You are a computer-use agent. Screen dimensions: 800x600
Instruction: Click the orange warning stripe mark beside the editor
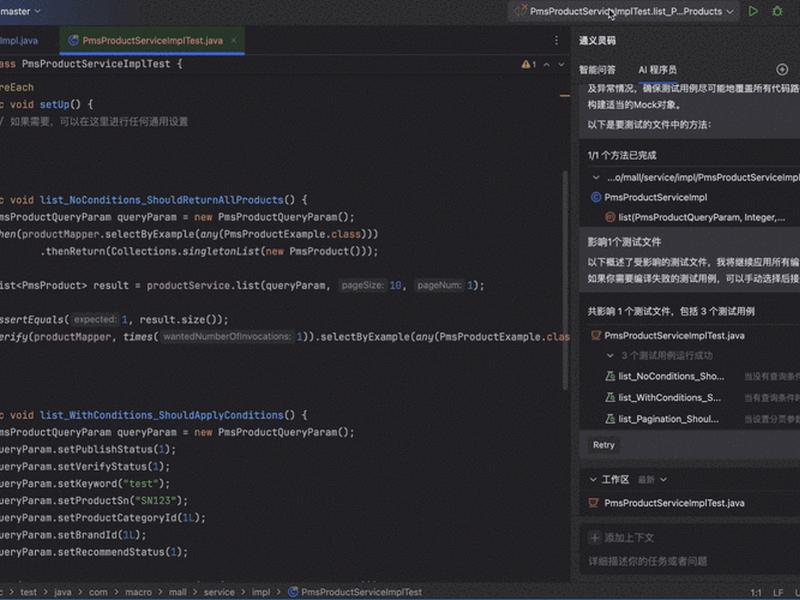click(x=565, y=95)
